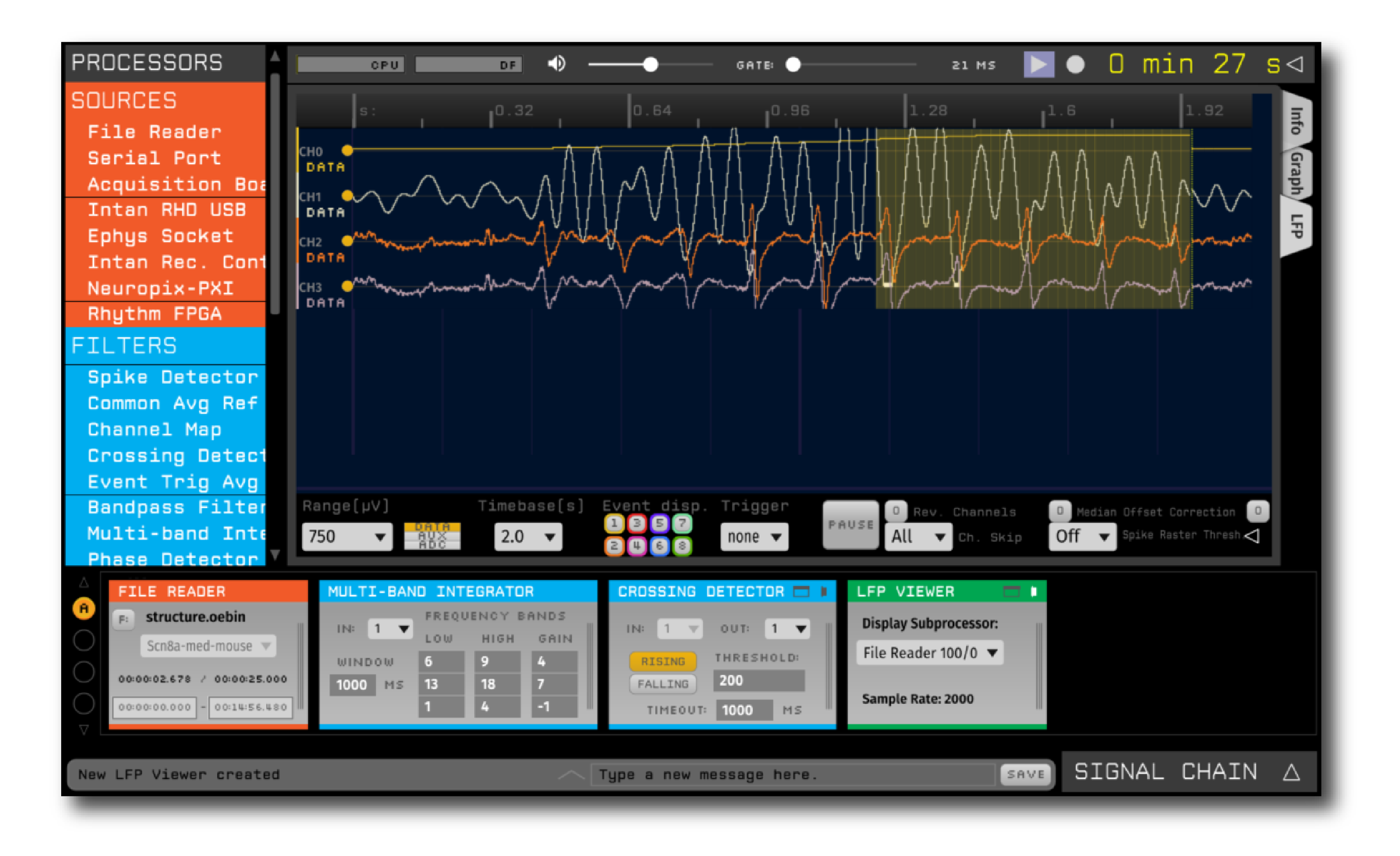The image size is (1400, 856).
Task: Click the DF disk space meter
Action: click(469, 65)
